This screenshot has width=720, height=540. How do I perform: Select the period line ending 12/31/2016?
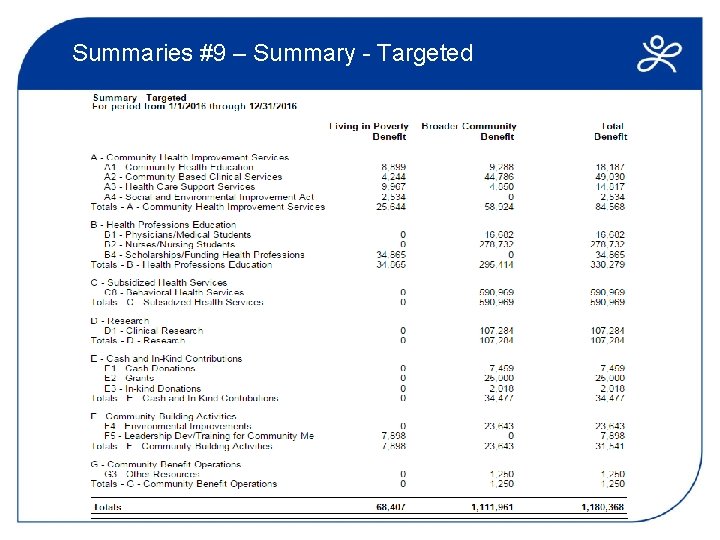pos(194,106)
